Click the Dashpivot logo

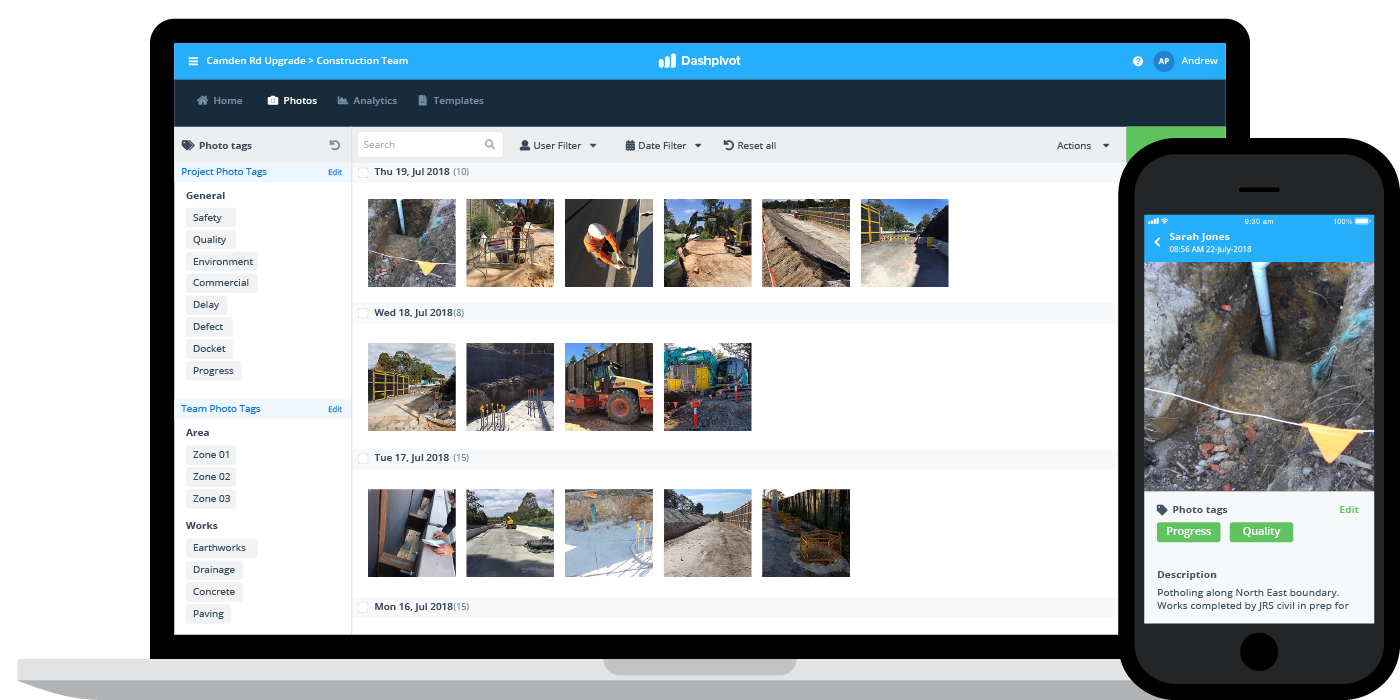(x=699, y=61)
